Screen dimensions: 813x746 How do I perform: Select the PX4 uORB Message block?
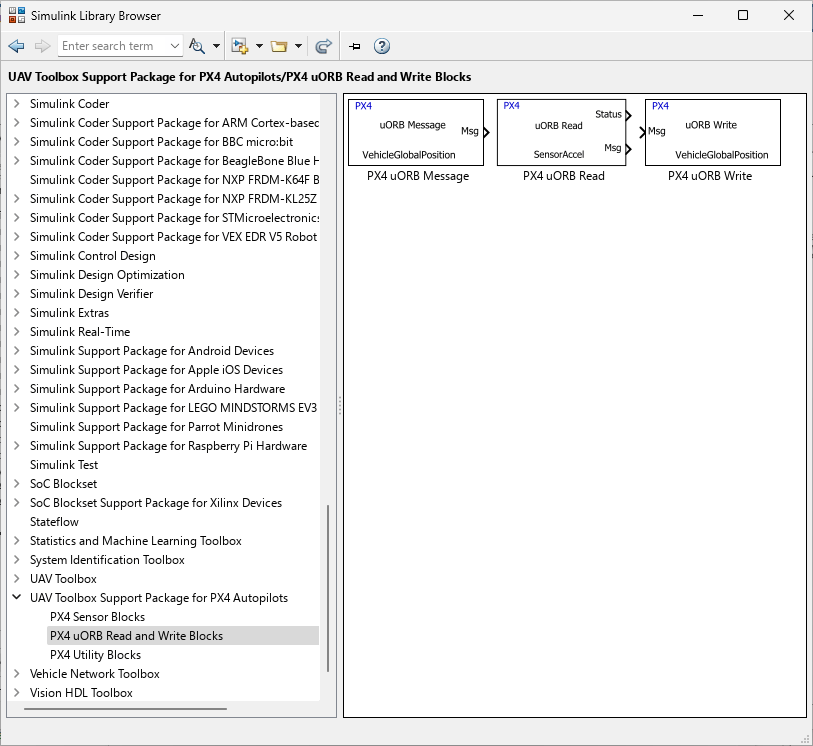click(416, 133)
